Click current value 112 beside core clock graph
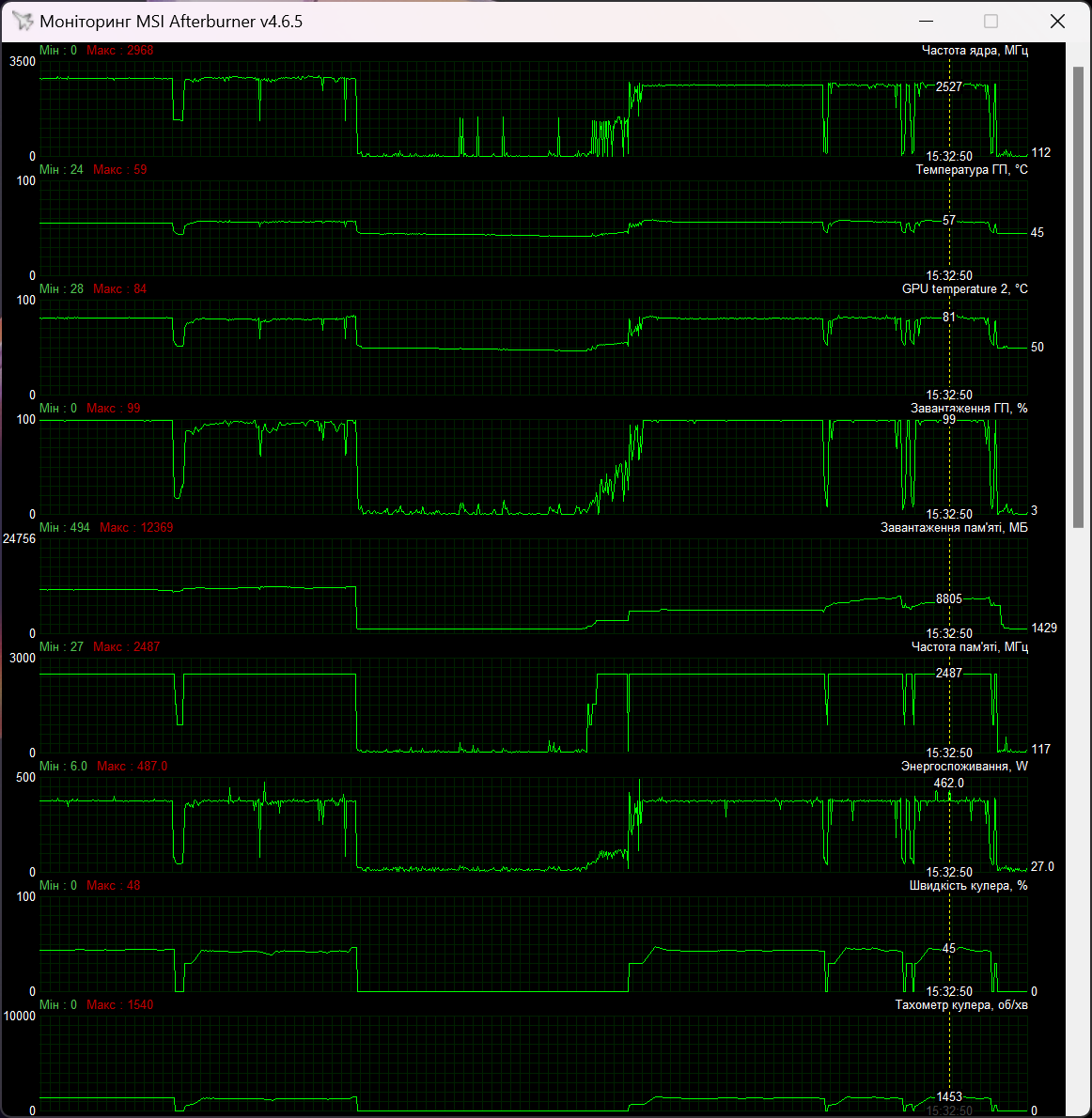1092x1118 pixels. [x=1040, y=152]
